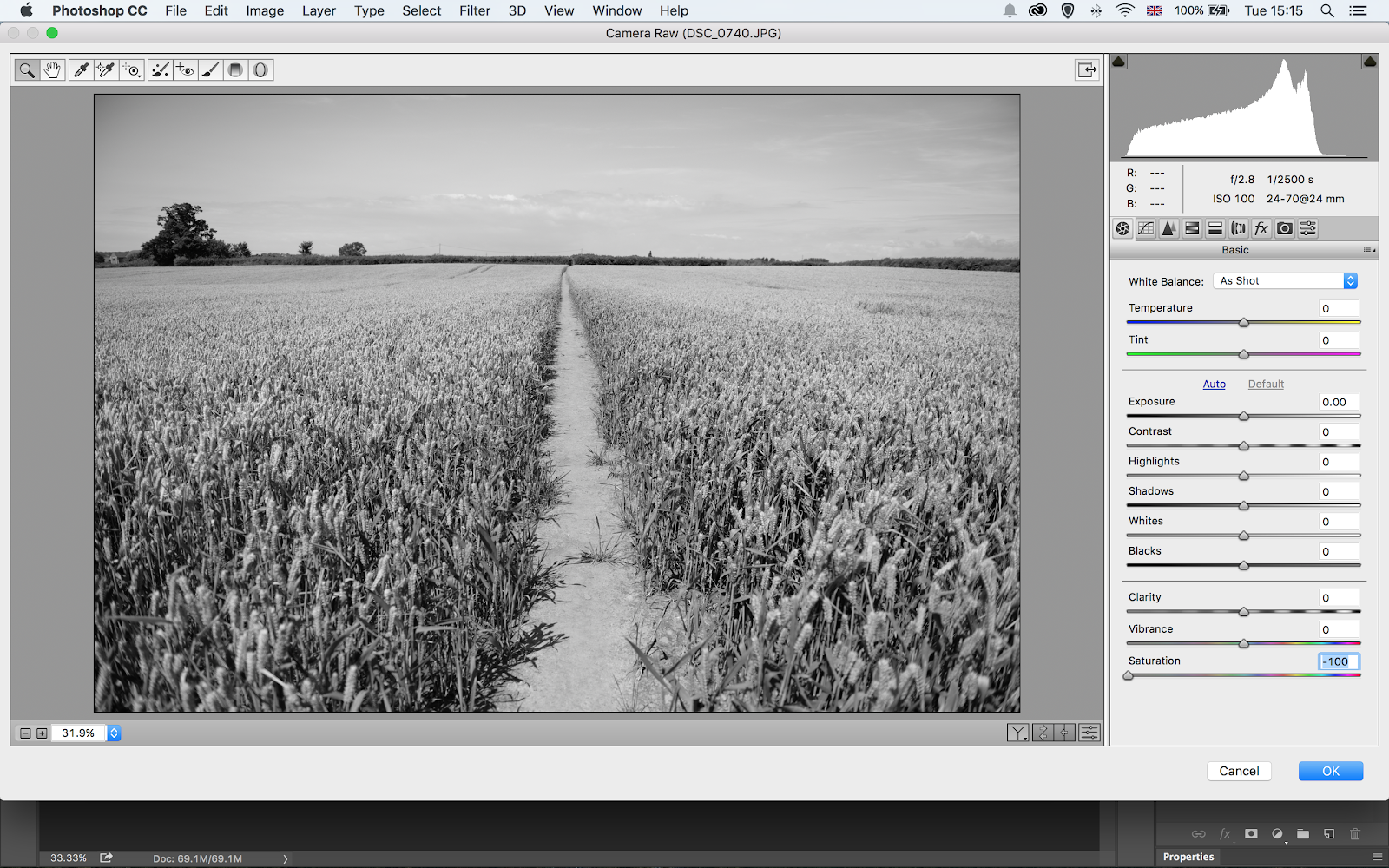Screen dimensions: 1389x868
Task: Open the zoom level dropdown
Action: [x=114, y=733]
